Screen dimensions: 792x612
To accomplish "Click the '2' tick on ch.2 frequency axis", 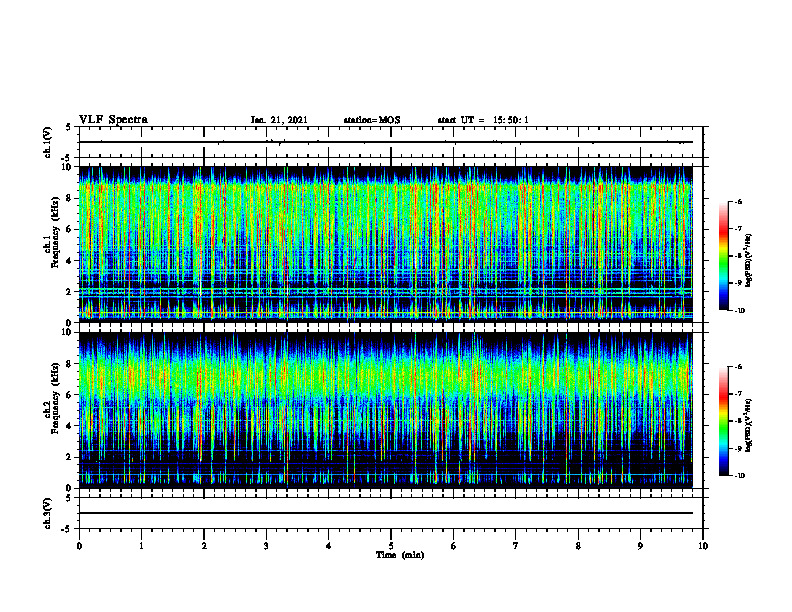I will pos(69,457).
